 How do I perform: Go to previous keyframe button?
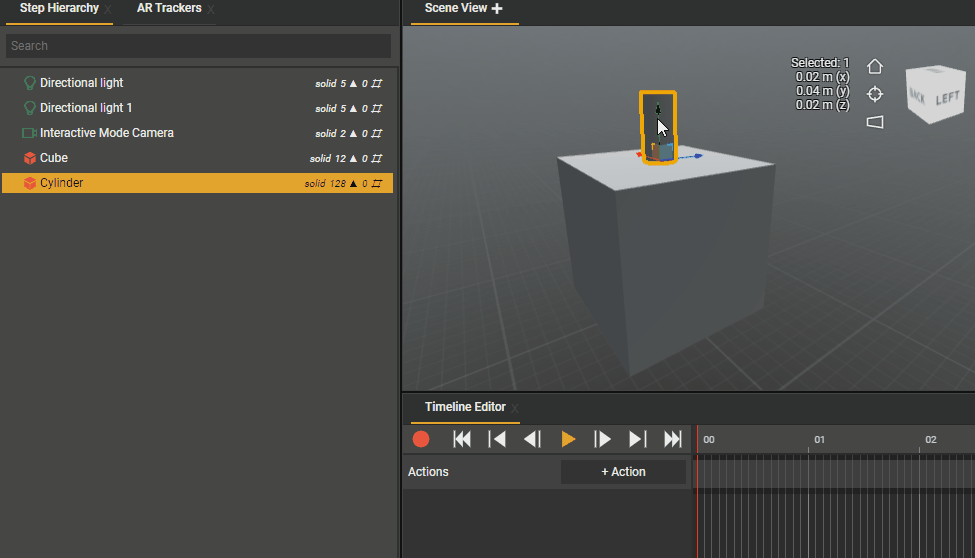point(497,439)
